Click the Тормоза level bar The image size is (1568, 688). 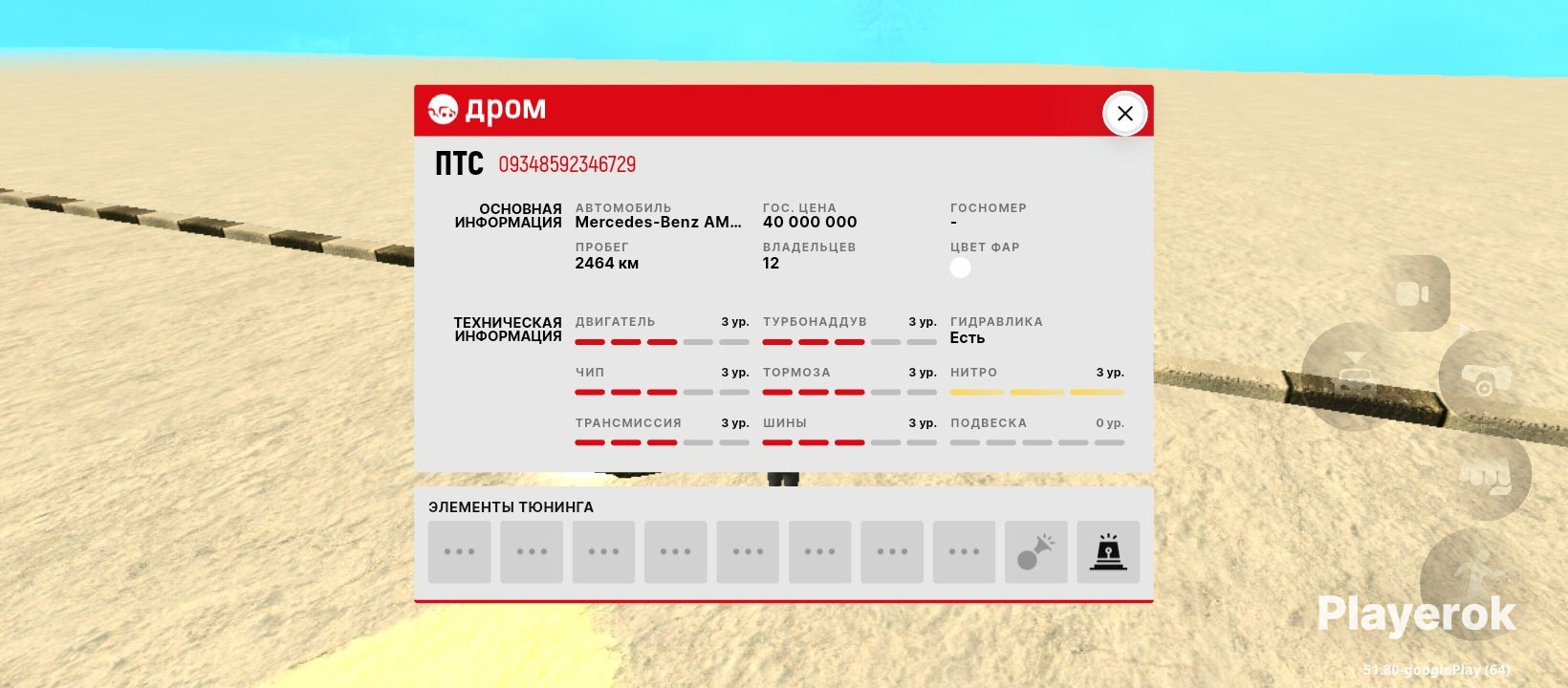[x=849, y=392]
